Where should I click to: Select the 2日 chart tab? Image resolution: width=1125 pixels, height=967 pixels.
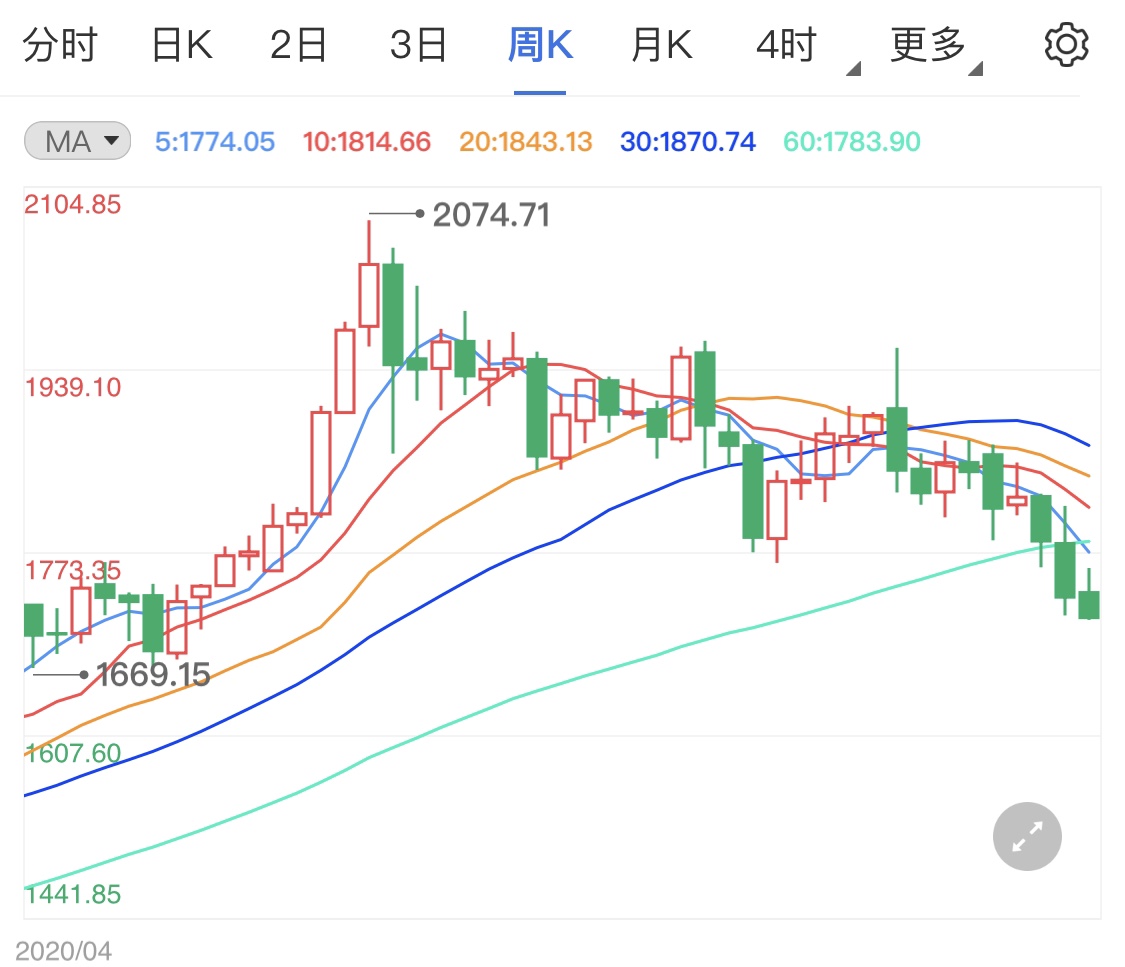click(x=299, y=47)
